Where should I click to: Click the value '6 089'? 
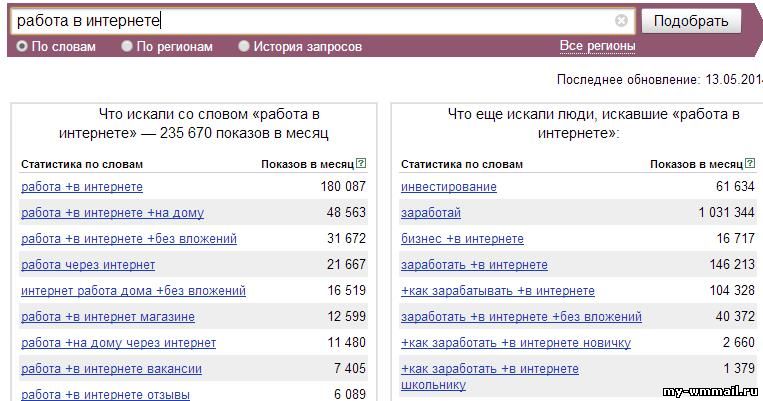[349, 394]
